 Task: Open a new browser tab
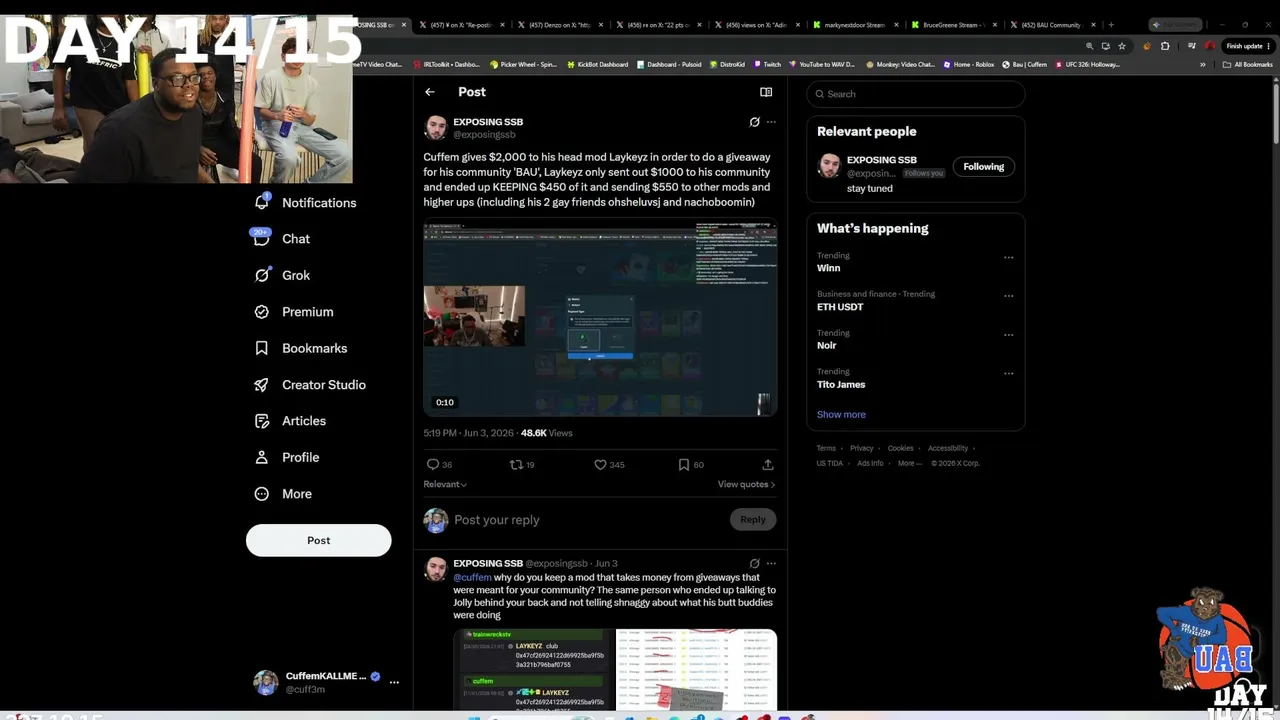click(x=1111, y=25)
